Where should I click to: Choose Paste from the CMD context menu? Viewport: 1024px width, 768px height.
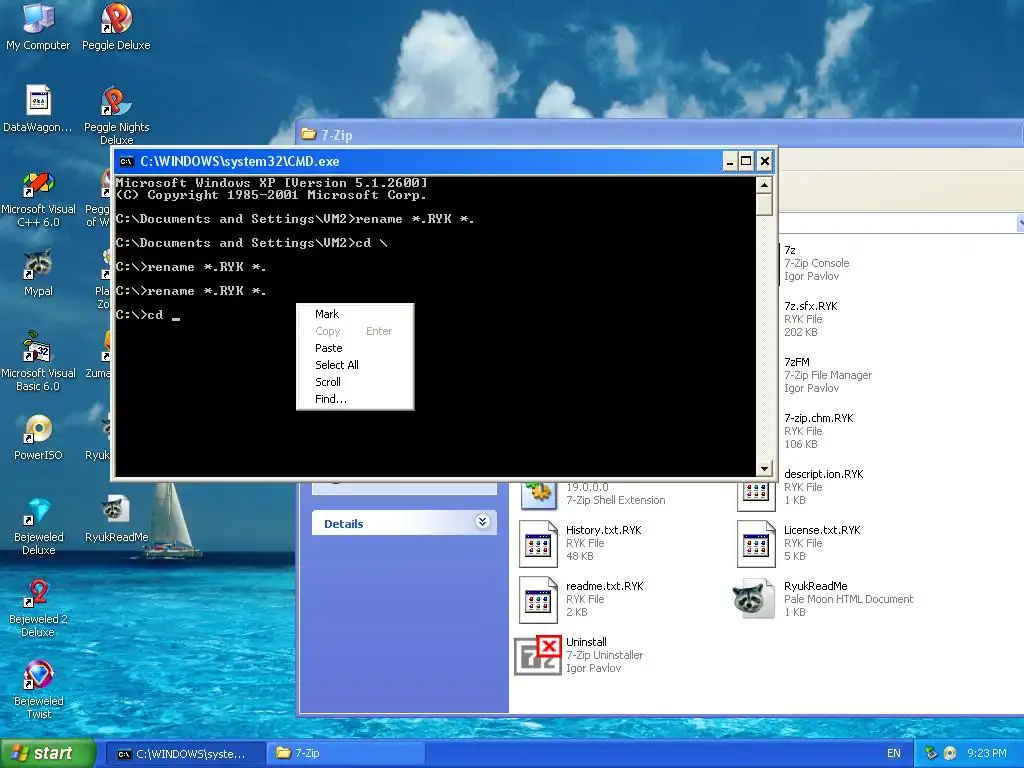(x=328, y=348)
